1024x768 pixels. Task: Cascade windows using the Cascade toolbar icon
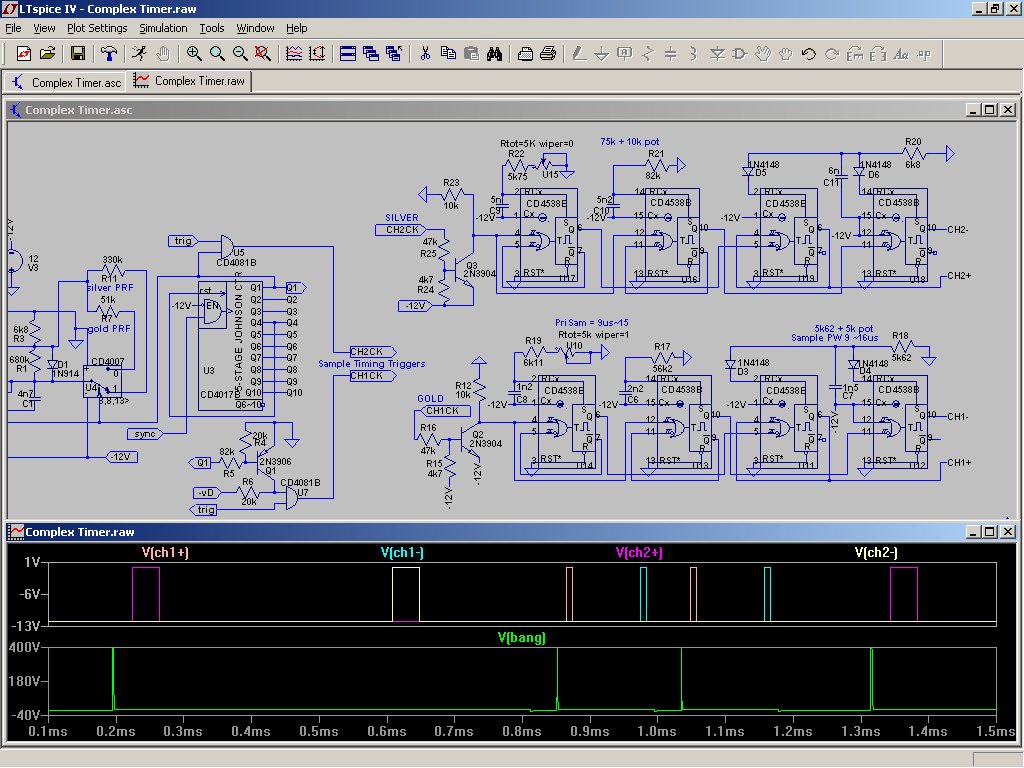tap(370, 53)
